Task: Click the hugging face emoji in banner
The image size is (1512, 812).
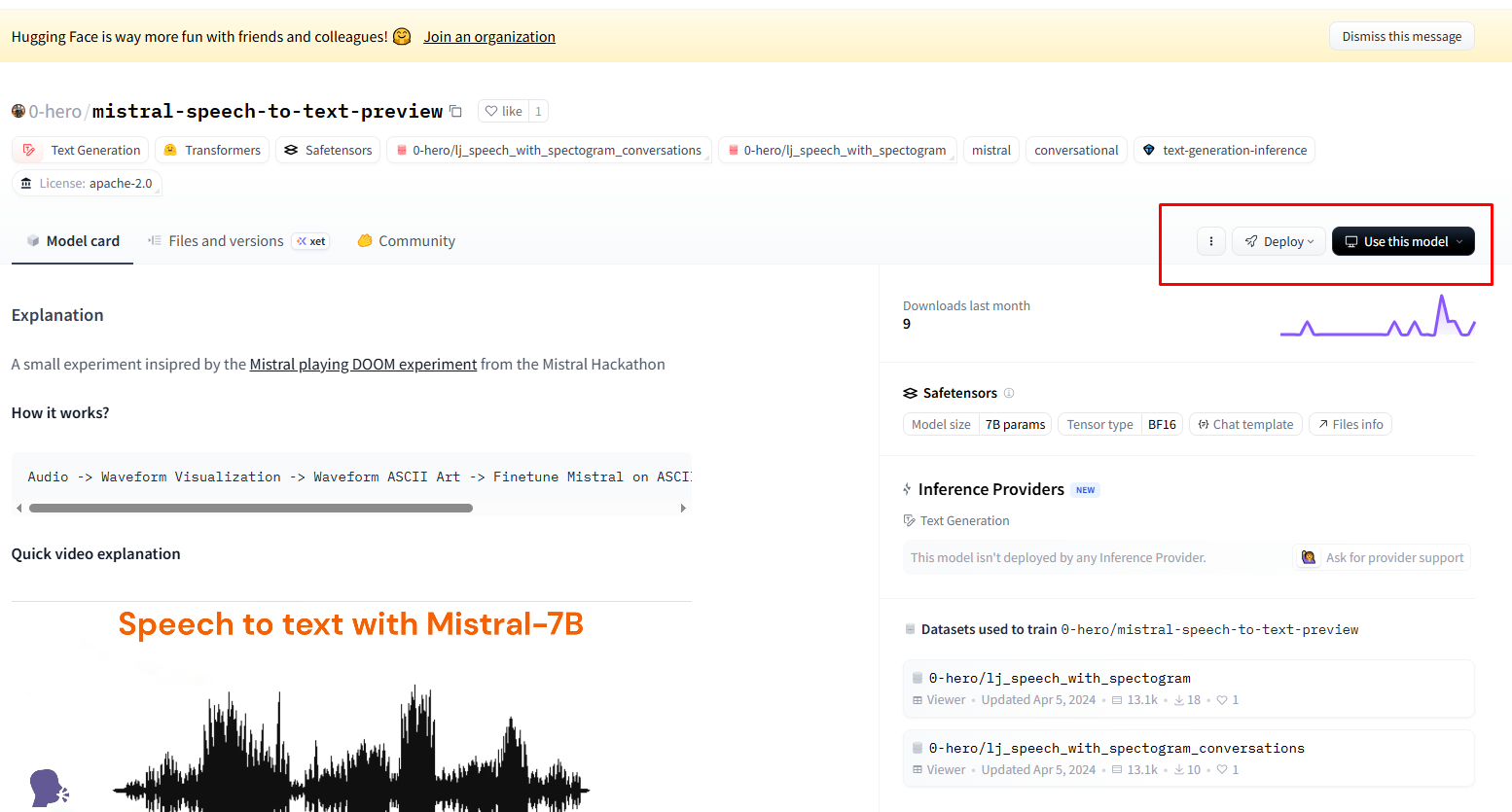Action: 402,36
